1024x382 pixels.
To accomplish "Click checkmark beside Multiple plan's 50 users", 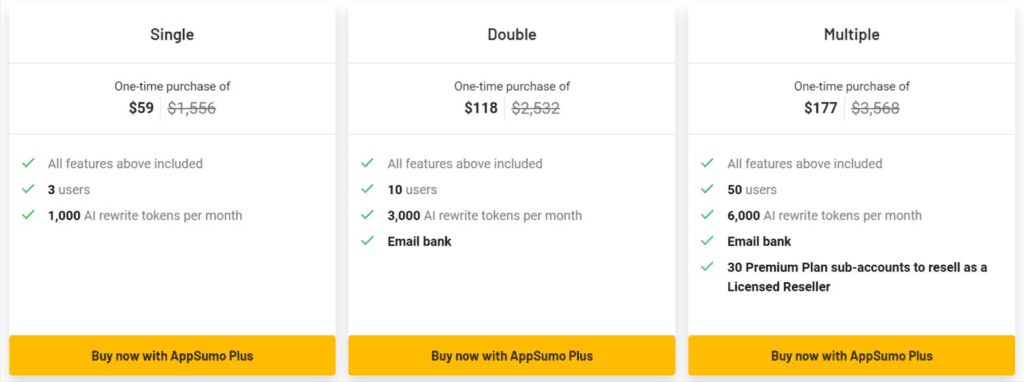I will pos(707,189).
